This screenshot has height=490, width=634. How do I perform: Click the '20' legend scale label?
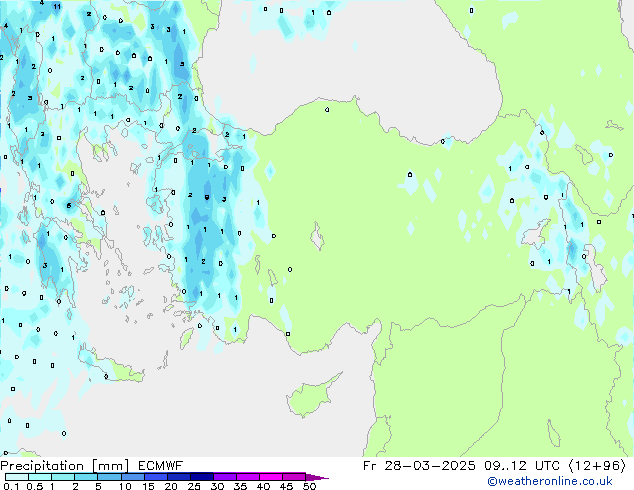[171, 486]
